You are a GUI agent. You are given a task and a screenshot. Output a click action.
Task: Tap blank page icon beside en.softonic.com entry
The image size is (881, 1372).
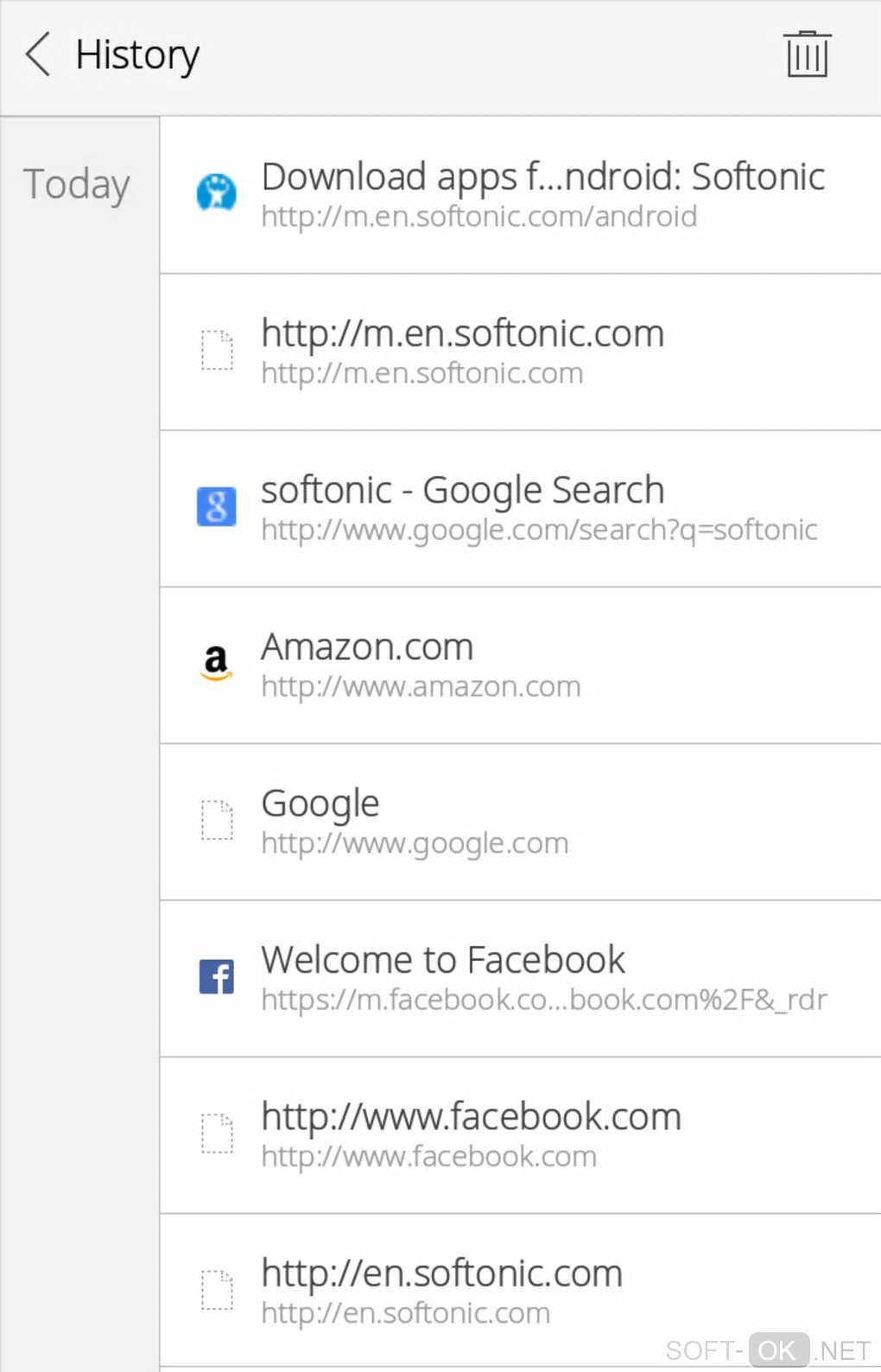point(216,1289)
